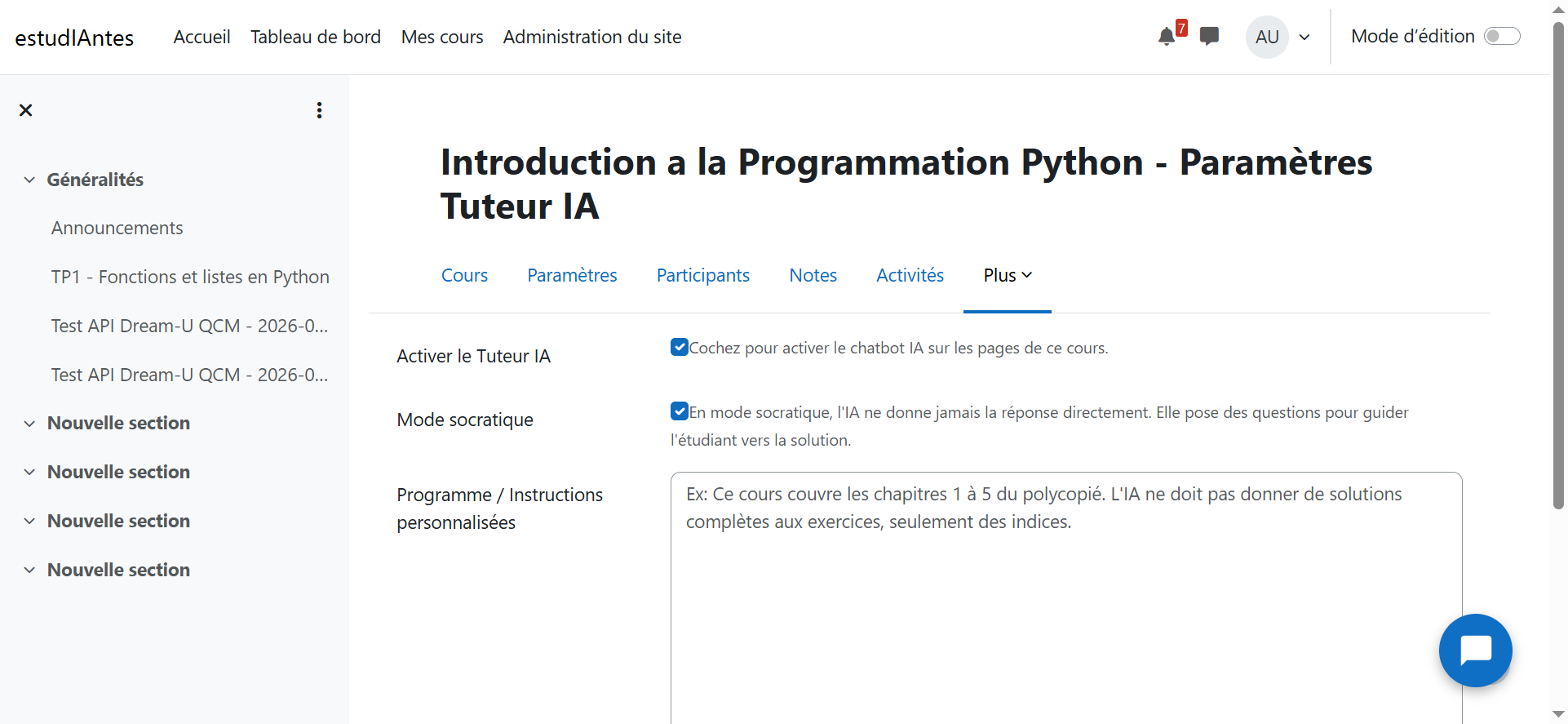Collapse the second Nouvelle section chevron
The width and height of the screenshot is (1568, 724).
29,473
